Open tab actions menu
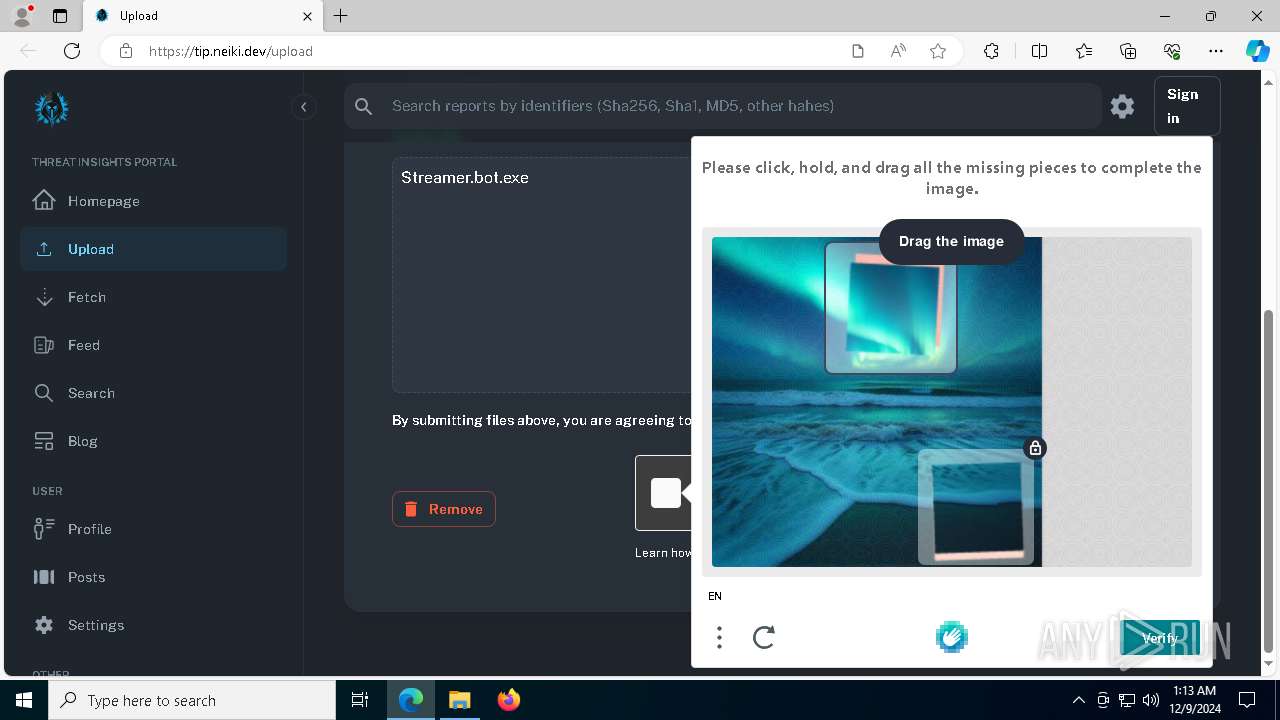 coord(60,16)
